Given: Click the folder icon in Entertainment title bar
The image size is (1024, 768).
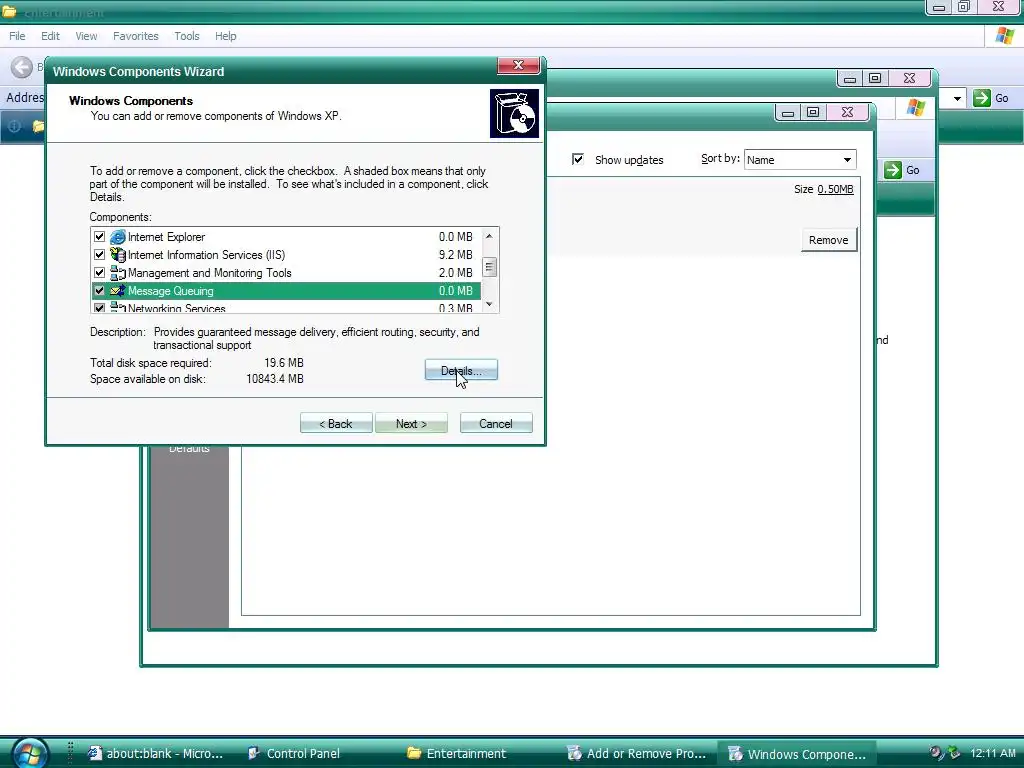Looking at the screenshot, I should [x=9, y=11].
